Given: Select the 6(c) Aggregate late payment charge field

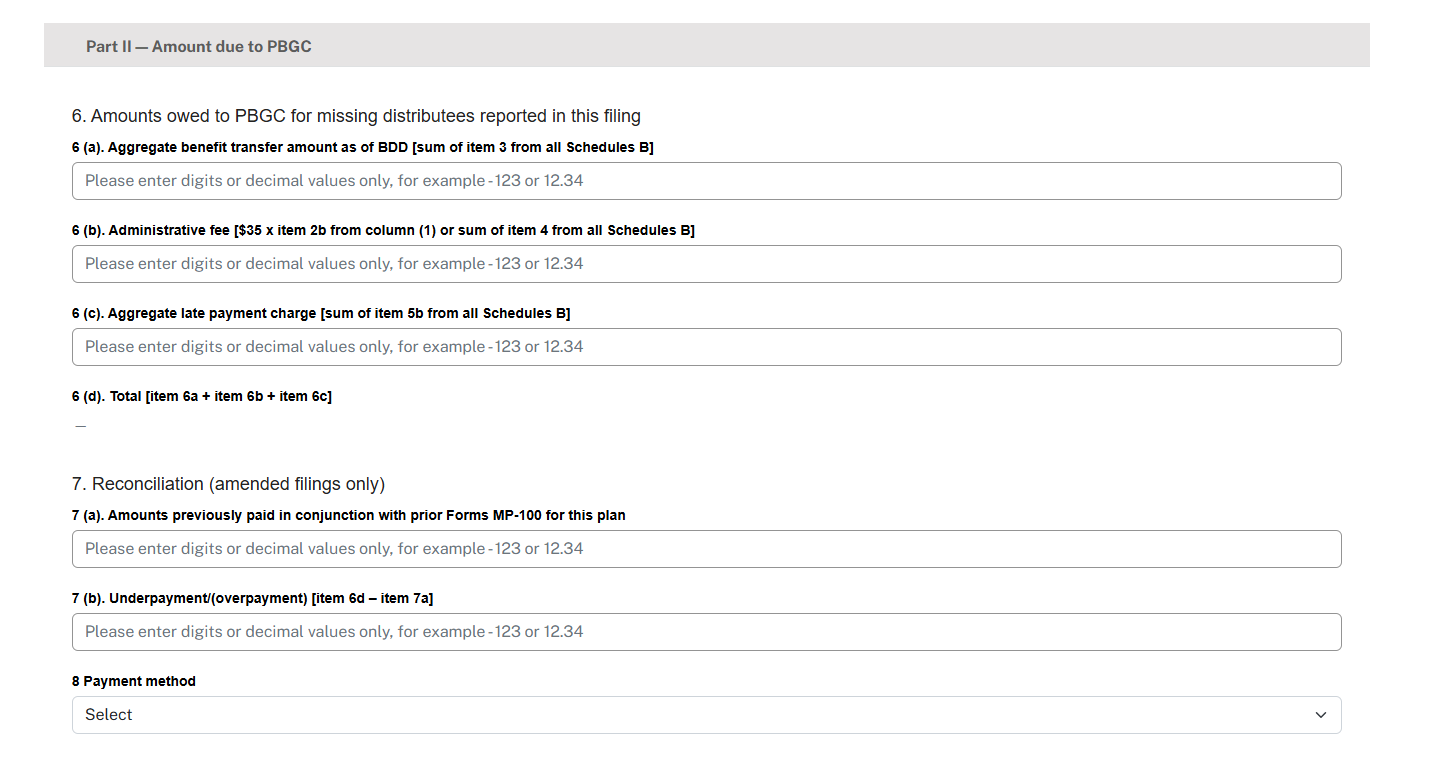Looking at the screenshot, I should (706, 347).
